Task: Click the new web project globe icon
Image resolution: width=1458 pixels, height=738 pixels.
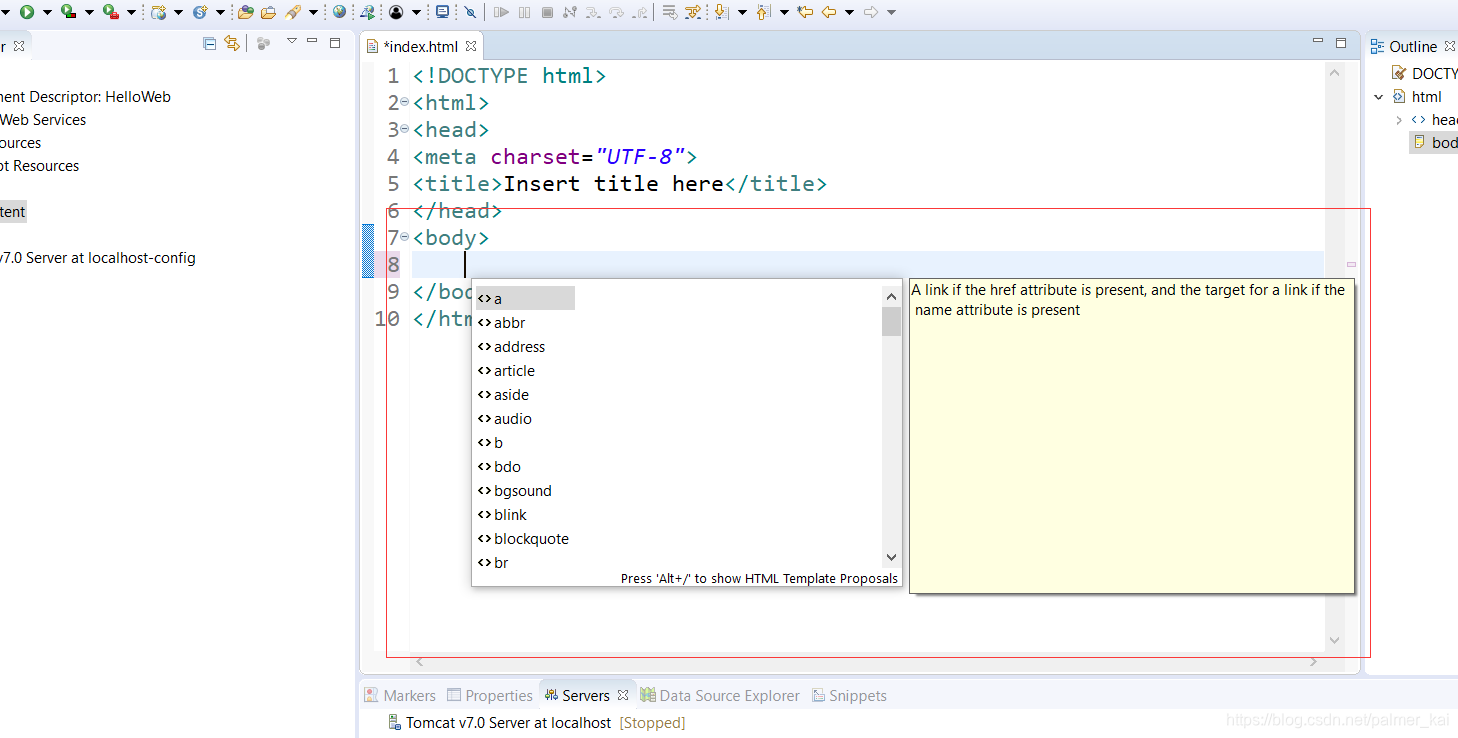Action: tap(158, 12)
